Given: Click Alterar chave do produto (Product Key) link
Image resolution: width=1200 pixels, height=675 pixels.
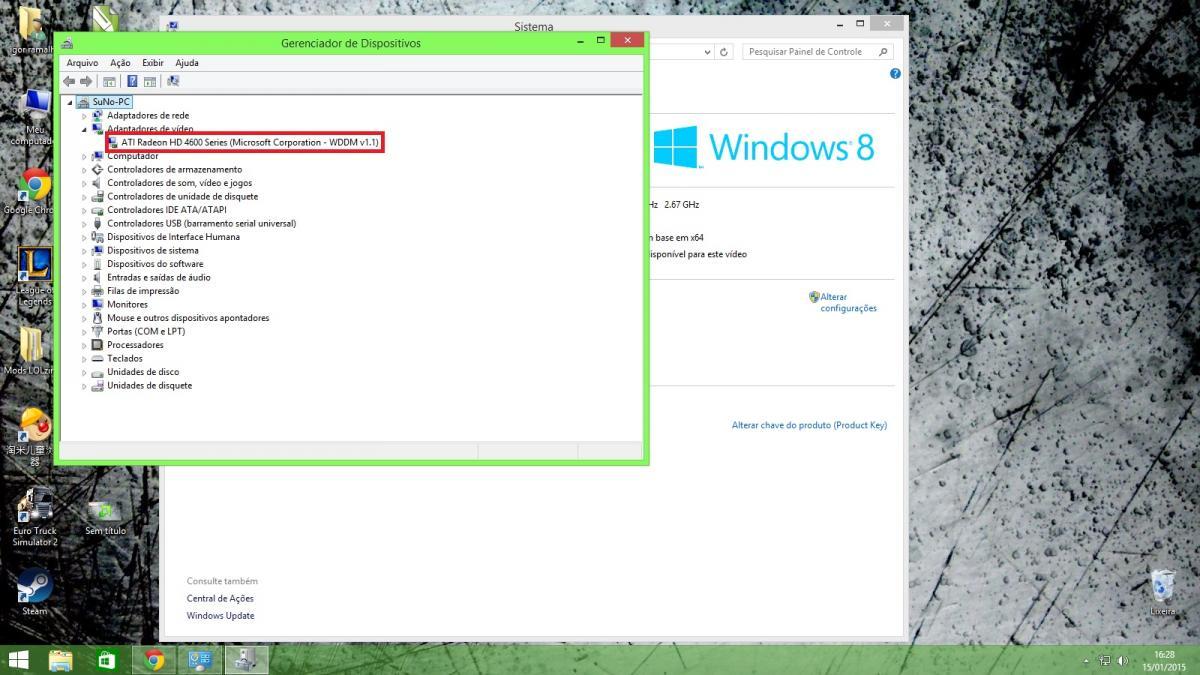Looking at the screenshot, I should pos(809,425).
